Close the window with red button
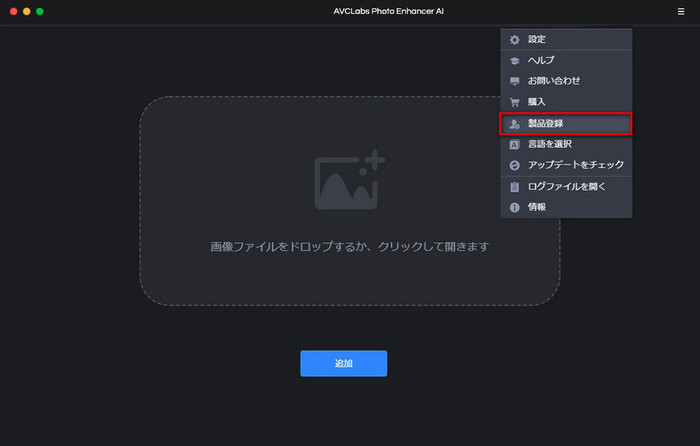Screen dimensions: 700x446 13,12
